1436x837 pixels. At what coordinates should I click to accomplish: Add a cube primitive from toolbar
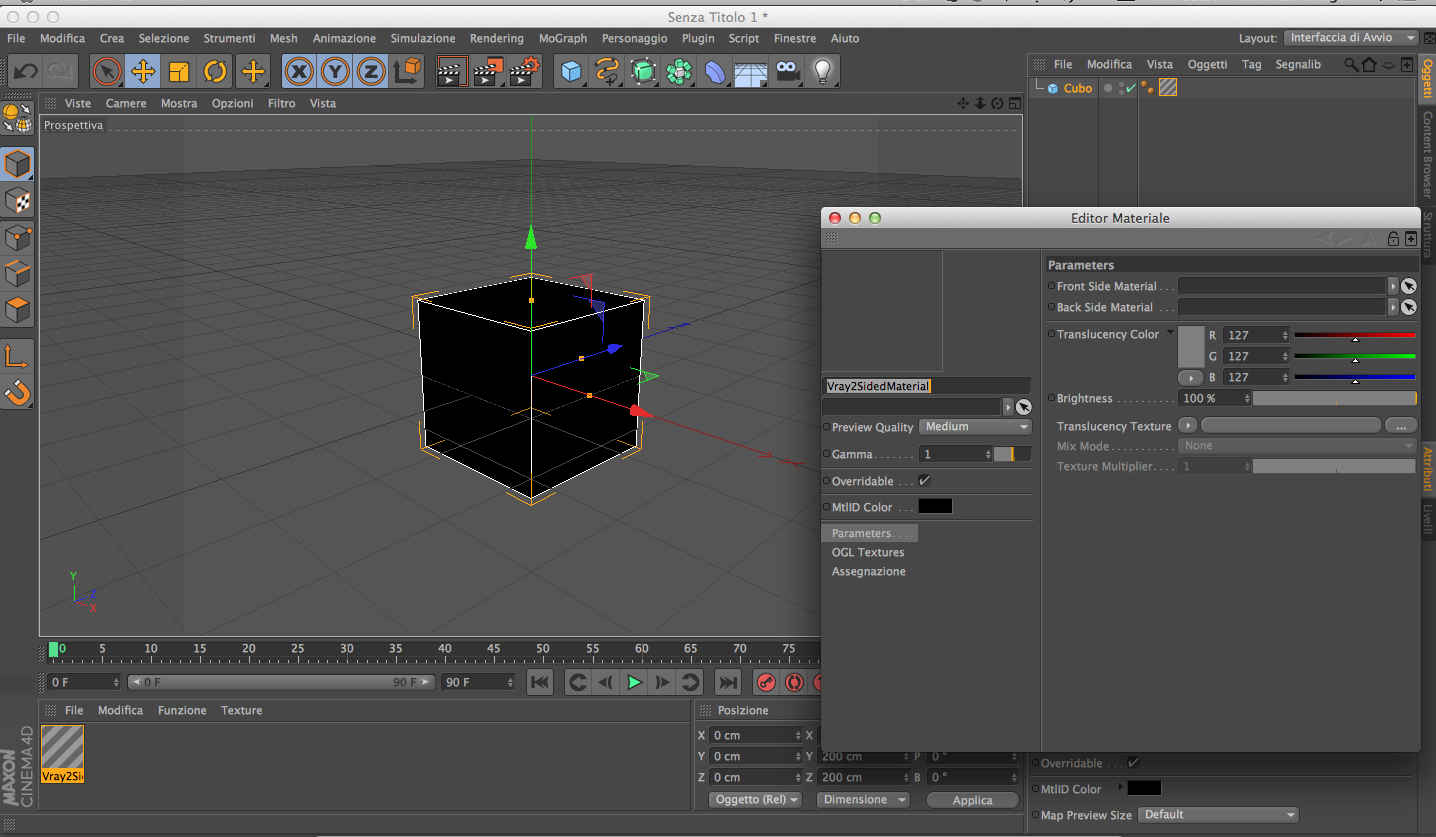[570, 71]
